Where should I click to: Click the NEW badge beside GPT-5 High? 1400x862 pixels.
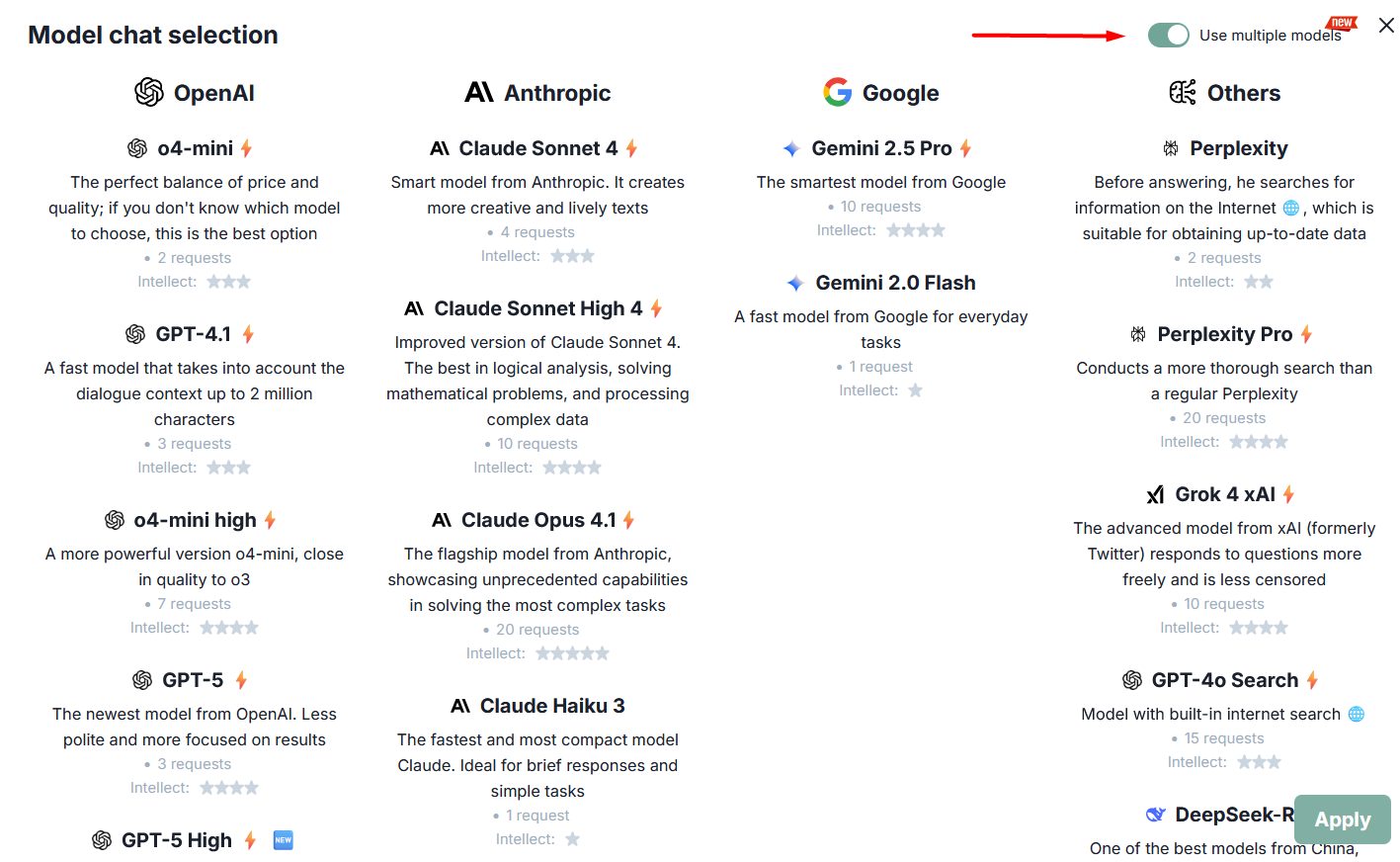coord(284,840)
